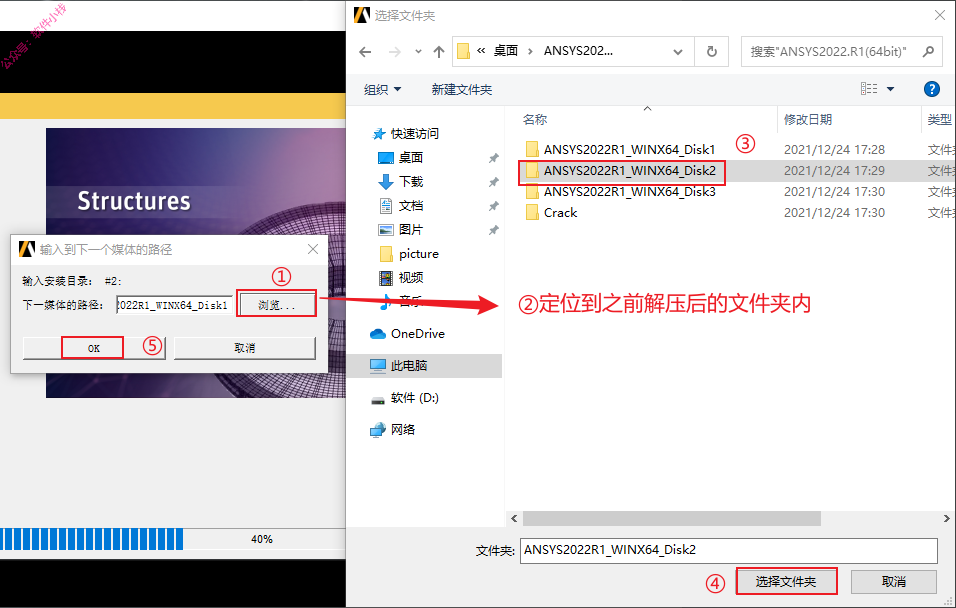Click 浏览... button in media path dialog

(277, 305)
